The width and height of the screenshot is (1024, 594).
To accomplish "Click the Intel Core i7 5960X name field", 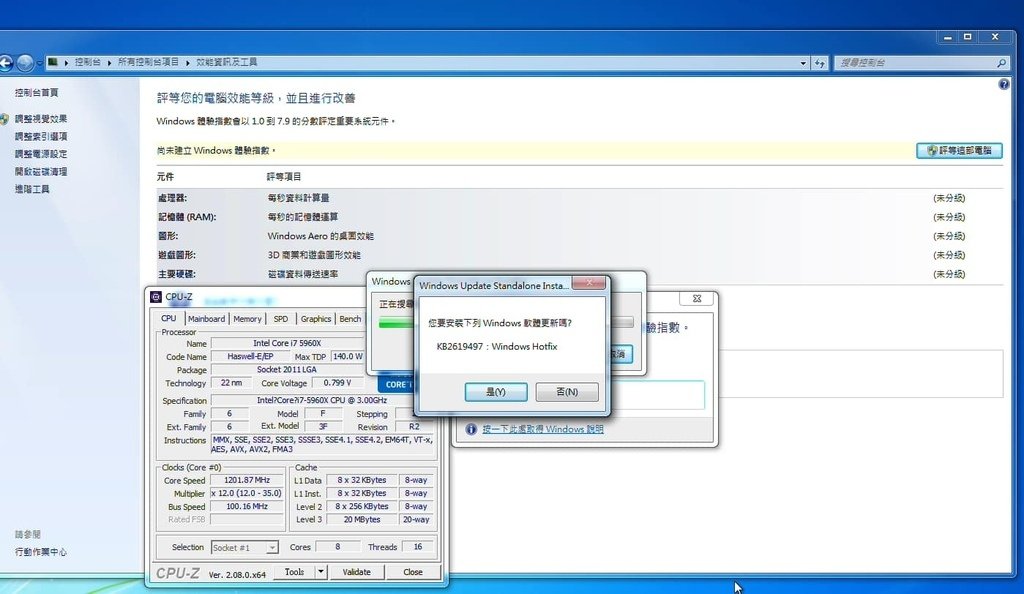I will click(x=287, y=343).
